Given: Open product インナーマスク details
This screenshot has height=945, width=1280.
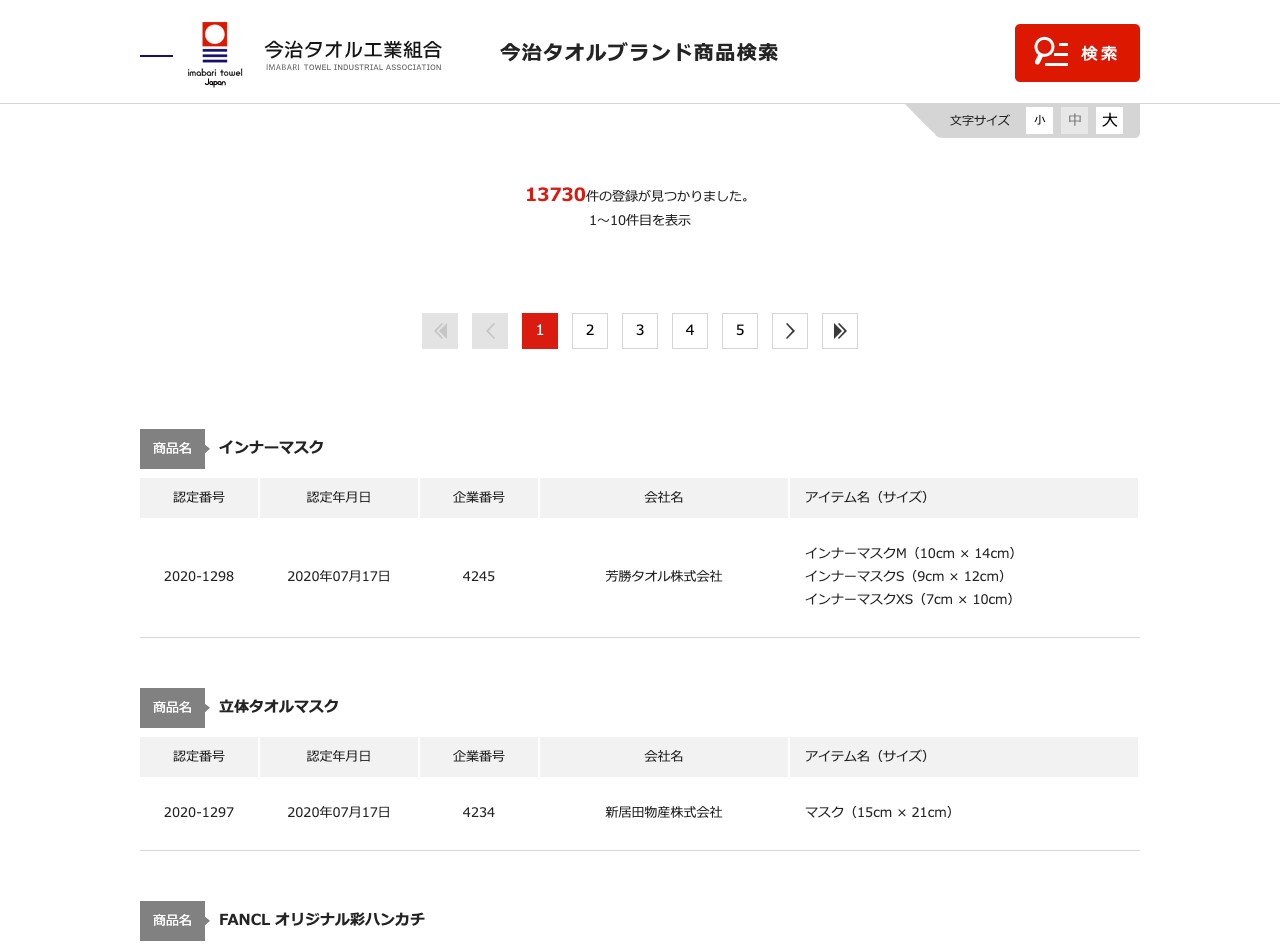Looking at the screenshot, I should [271, 447].
